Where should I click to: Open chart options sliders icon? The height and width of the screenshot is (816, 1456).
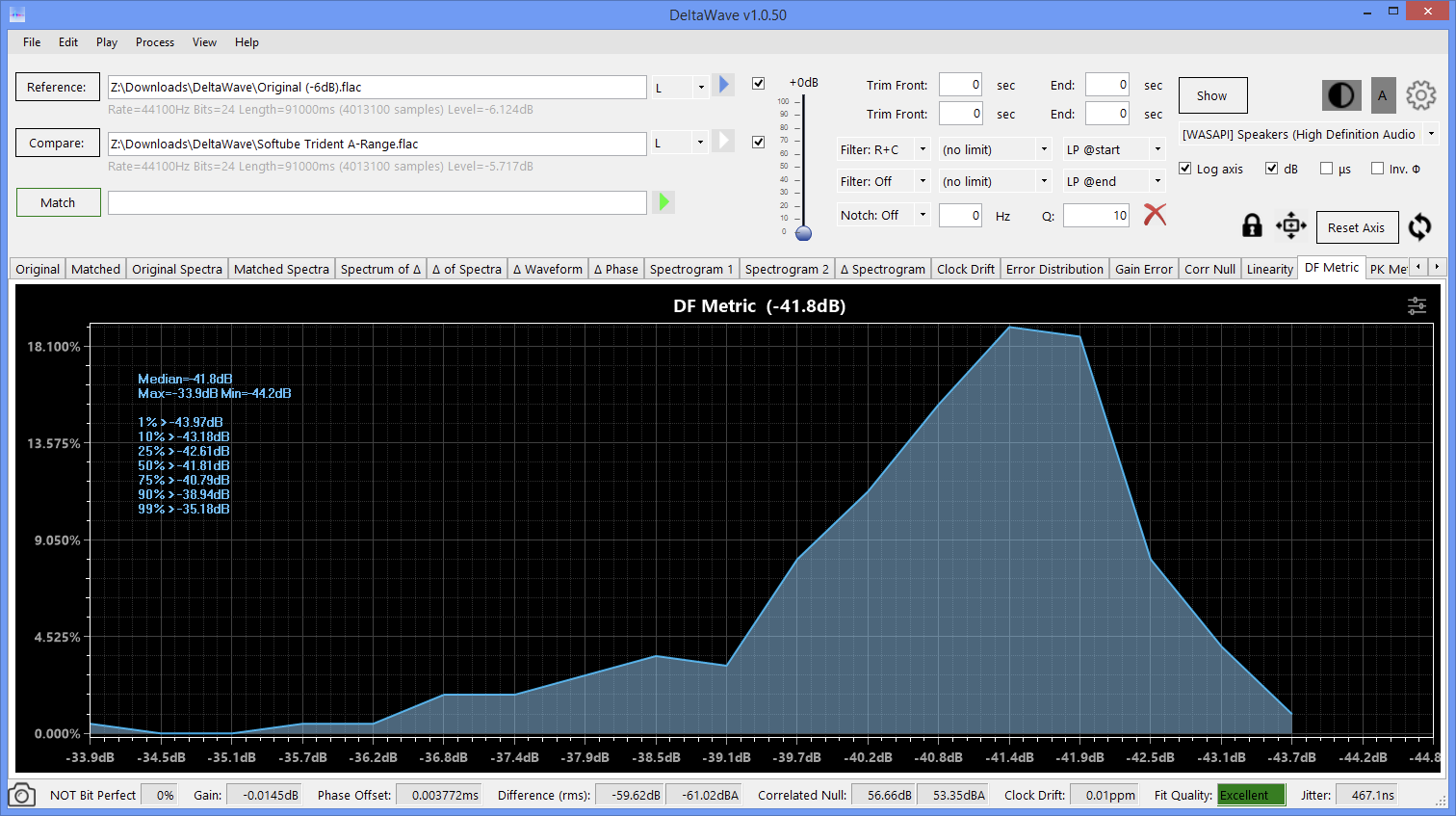click(1417, 305)
